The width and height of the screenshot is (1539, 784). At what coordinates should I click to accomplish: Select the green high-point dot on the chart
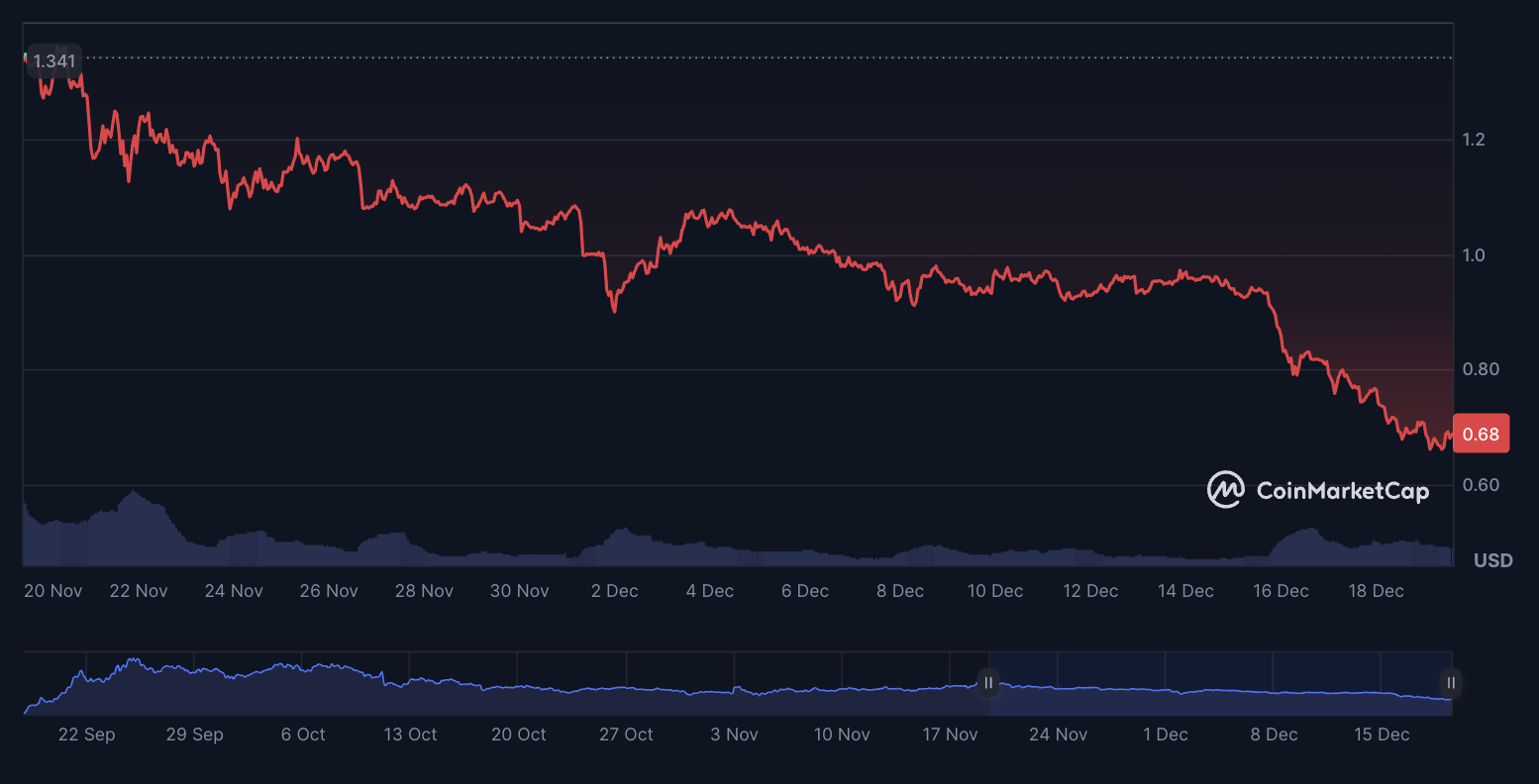click(26, 56)
